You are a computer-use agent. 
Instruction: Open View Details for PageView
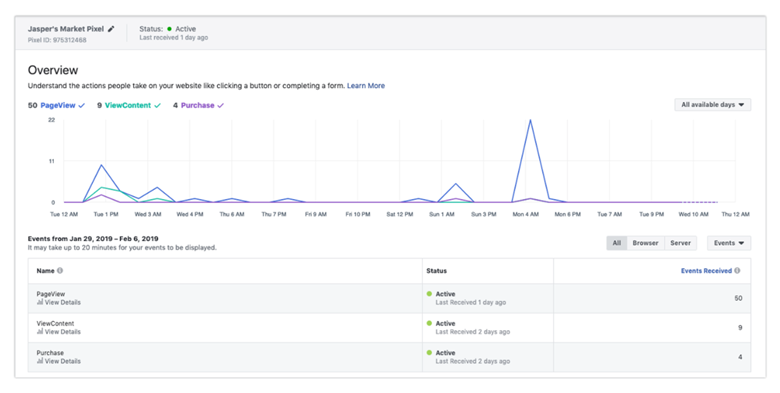coord(63,302)
